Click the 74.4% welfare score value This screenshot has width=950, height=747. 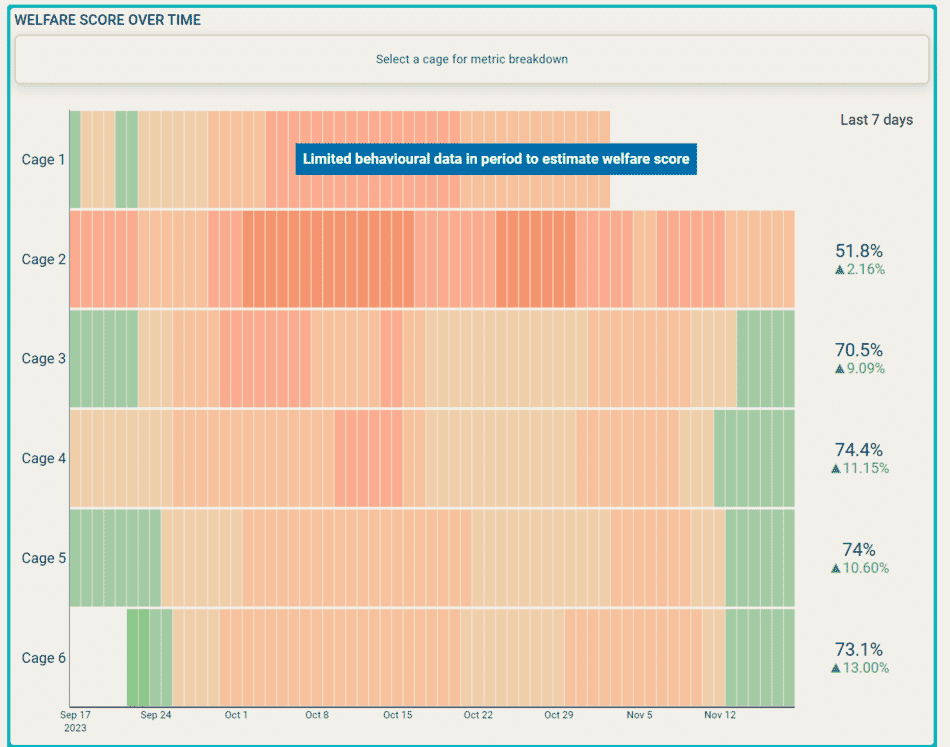tap(859, 450)
